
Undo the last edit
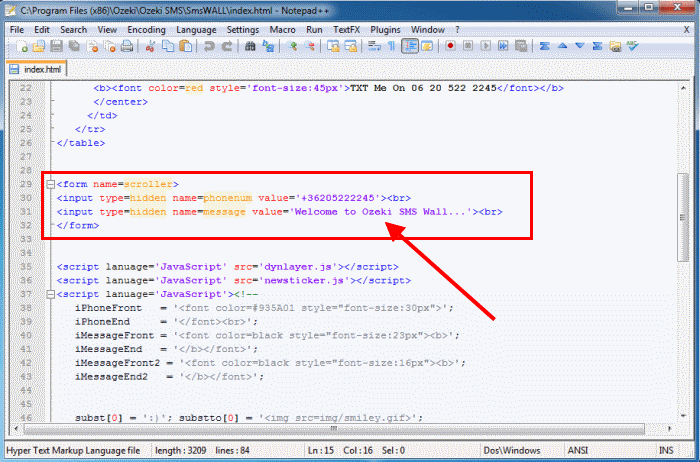(208, 46)
